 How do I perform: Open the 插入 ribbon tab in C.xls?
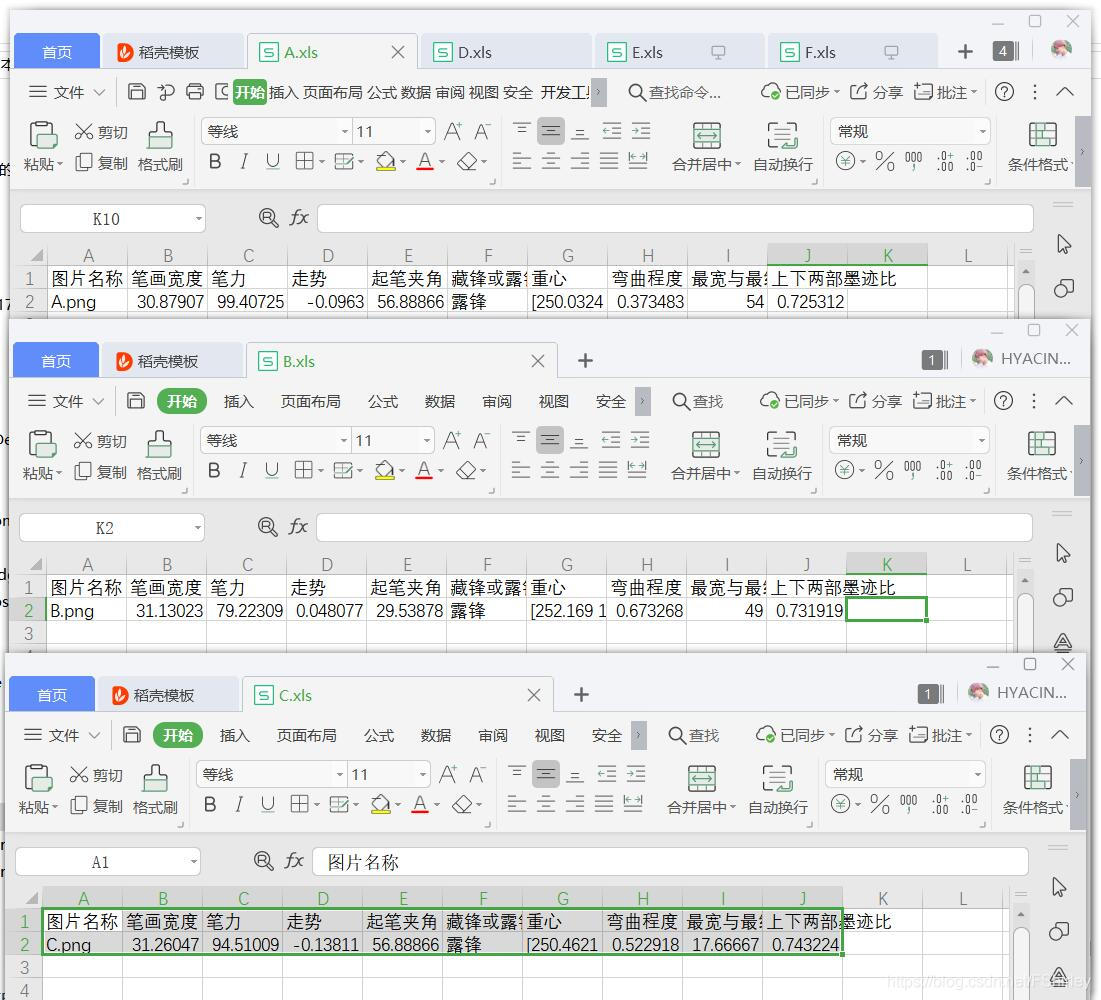(235, 734)
